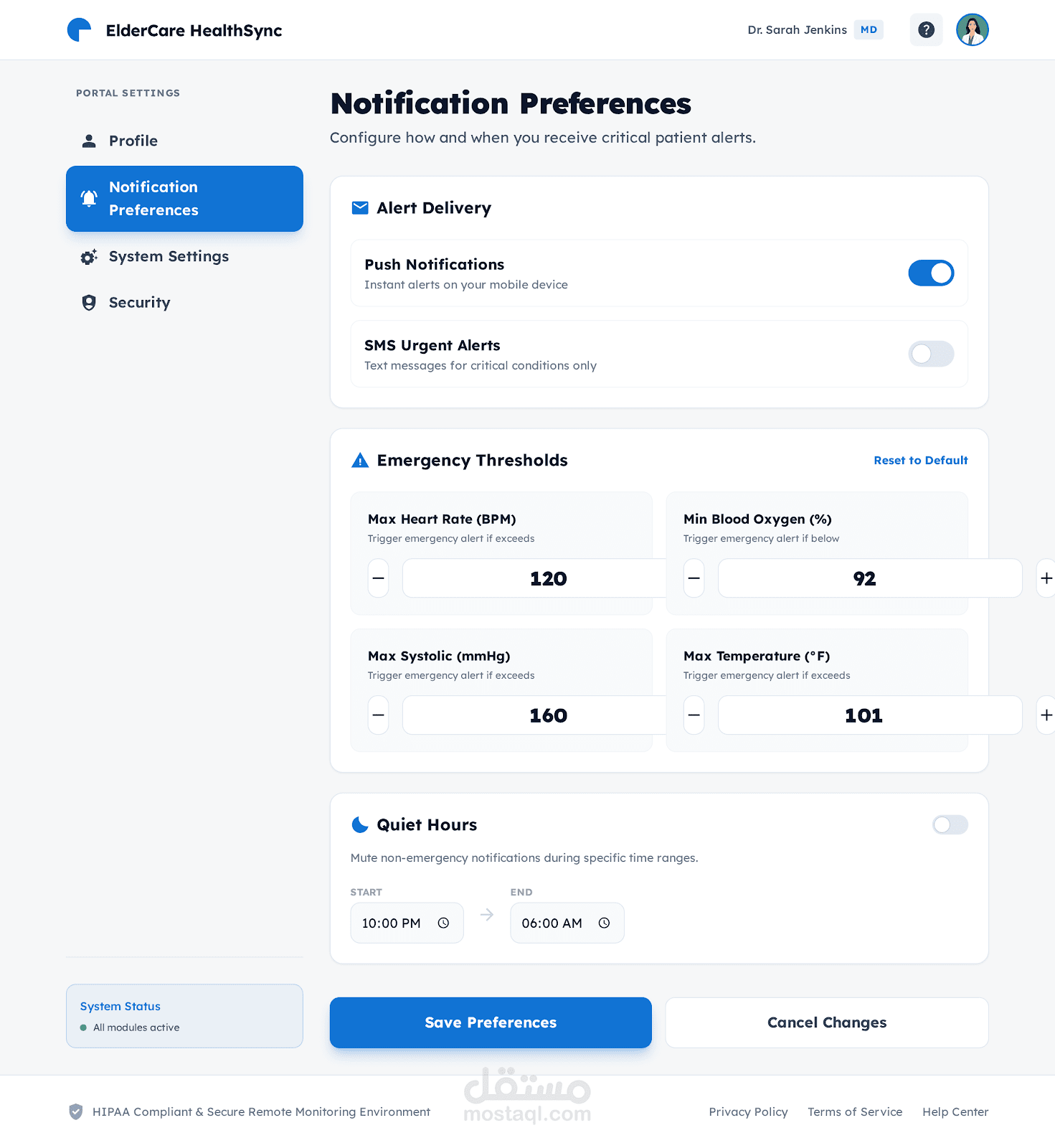Viewport: 1055px width, 1148px height.
Task: Click the Max Heart Rate value field
Action: (x=534, y=578)
